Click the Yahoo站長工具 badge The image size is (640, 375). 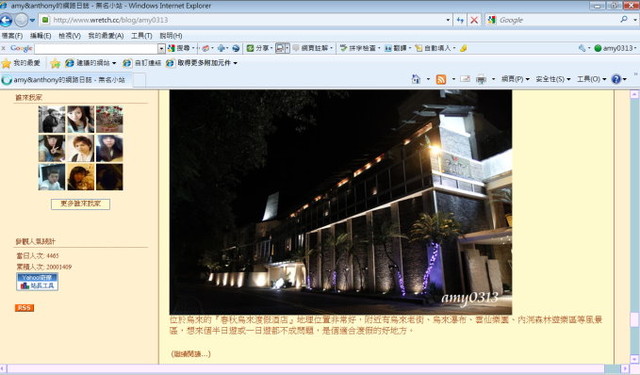click(x=37, y=282)
